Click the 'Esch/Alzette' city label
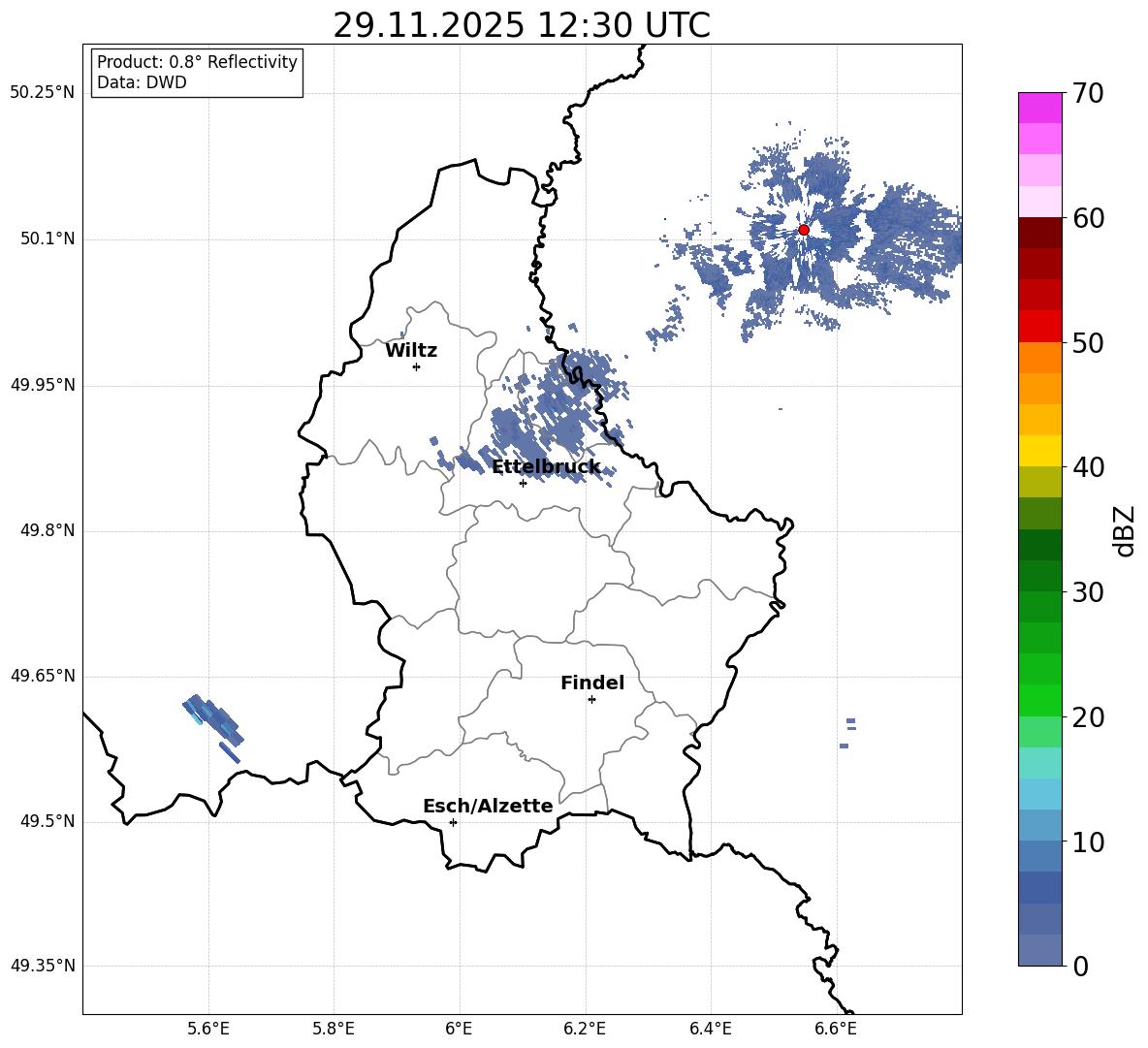The height and width of the screenshot is (1048, 1148). 488,806
